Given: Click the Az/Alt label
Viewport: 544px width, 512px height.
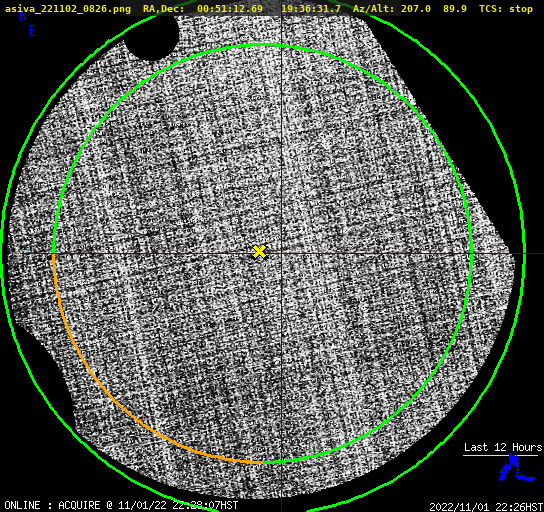Looking at the screenshot, I should tap(373, 9).
